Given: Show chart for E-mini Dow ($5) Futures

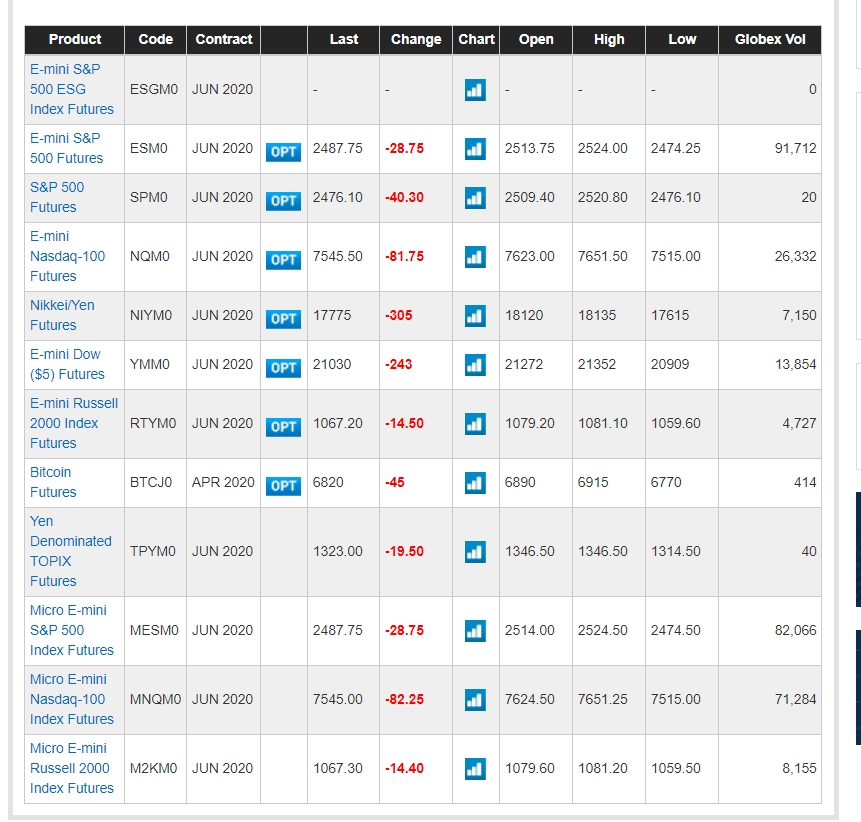Looking at the screenshot, I should click(x=475, y=365).
